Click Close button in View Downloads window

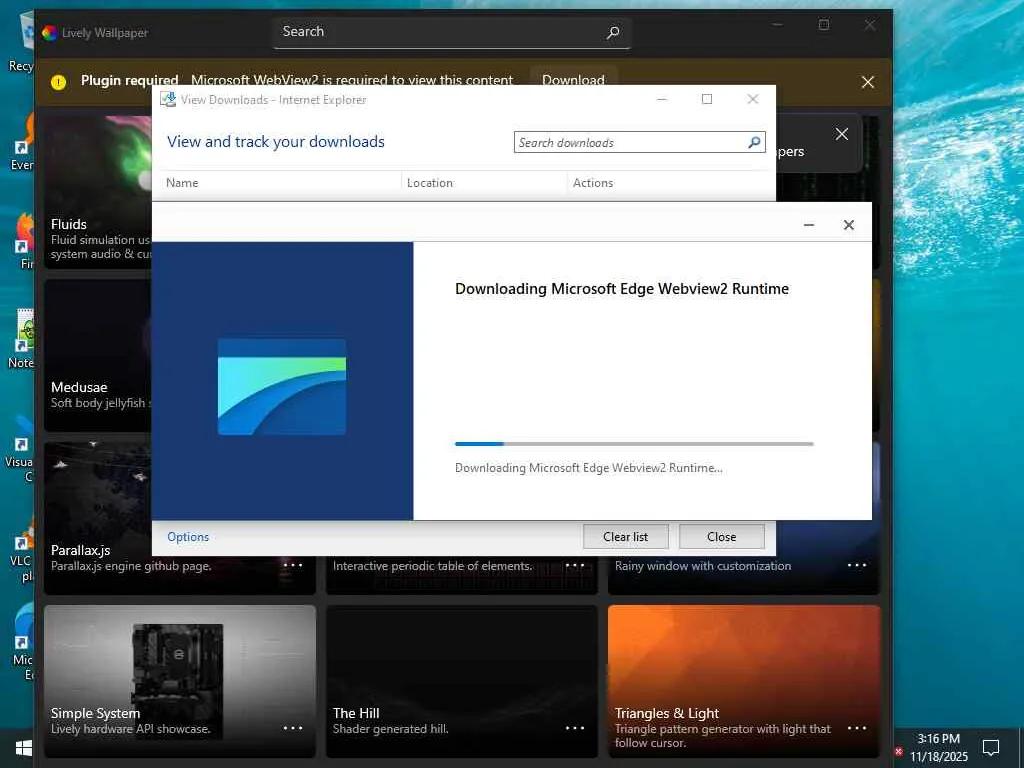pyautogui.click(x=722, y=537)
